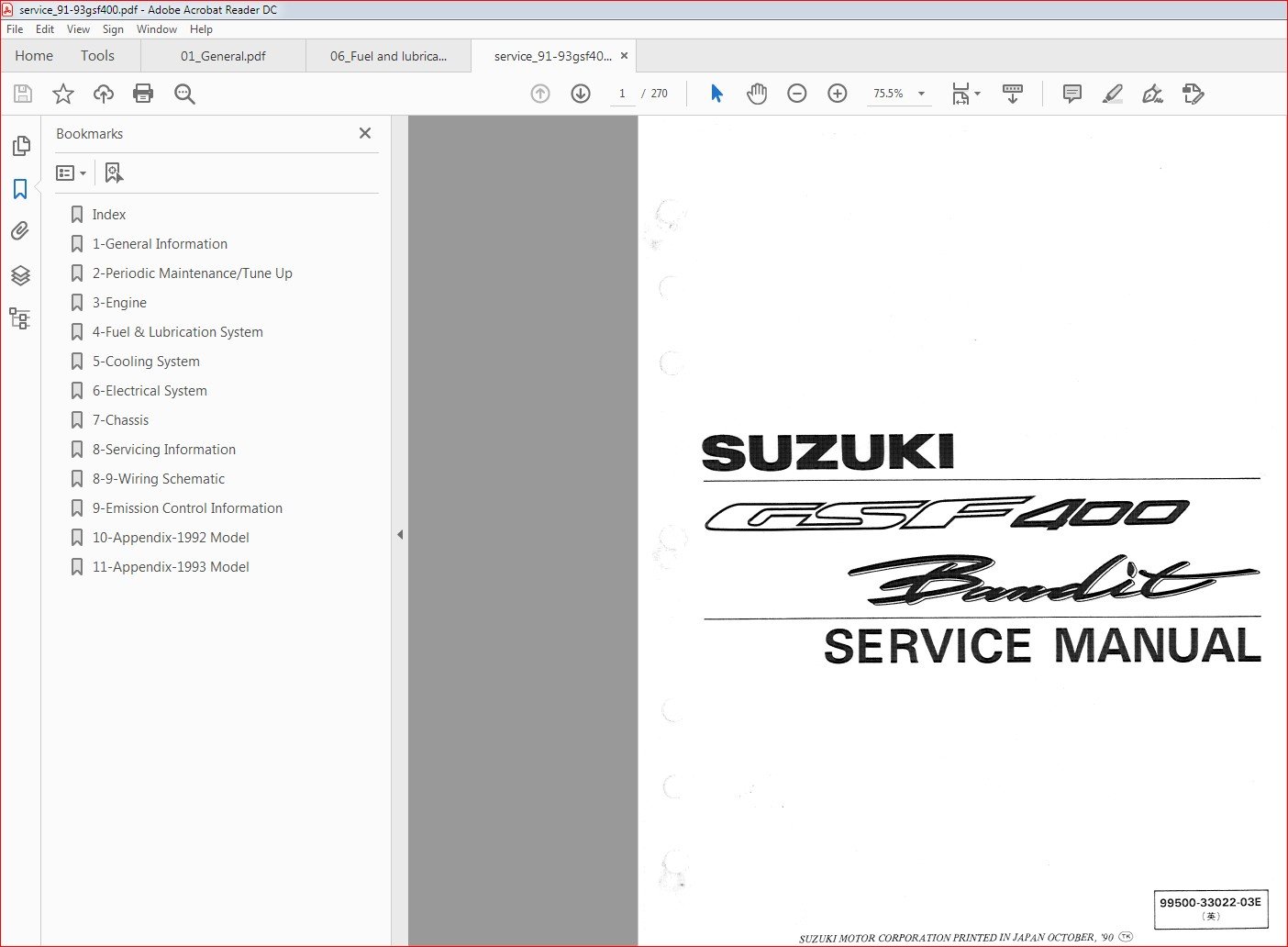Select 5-Cooling System bookmark
The width and height of the screenshot is (1288, 947).
click(x=146, y=362)
